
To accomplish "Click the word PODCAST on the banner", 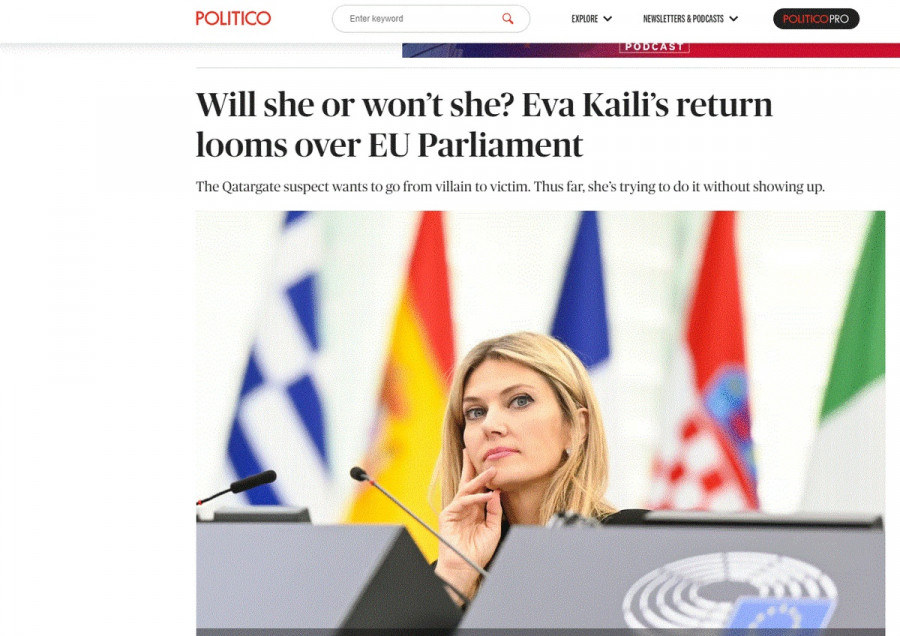I will point(654,46).
